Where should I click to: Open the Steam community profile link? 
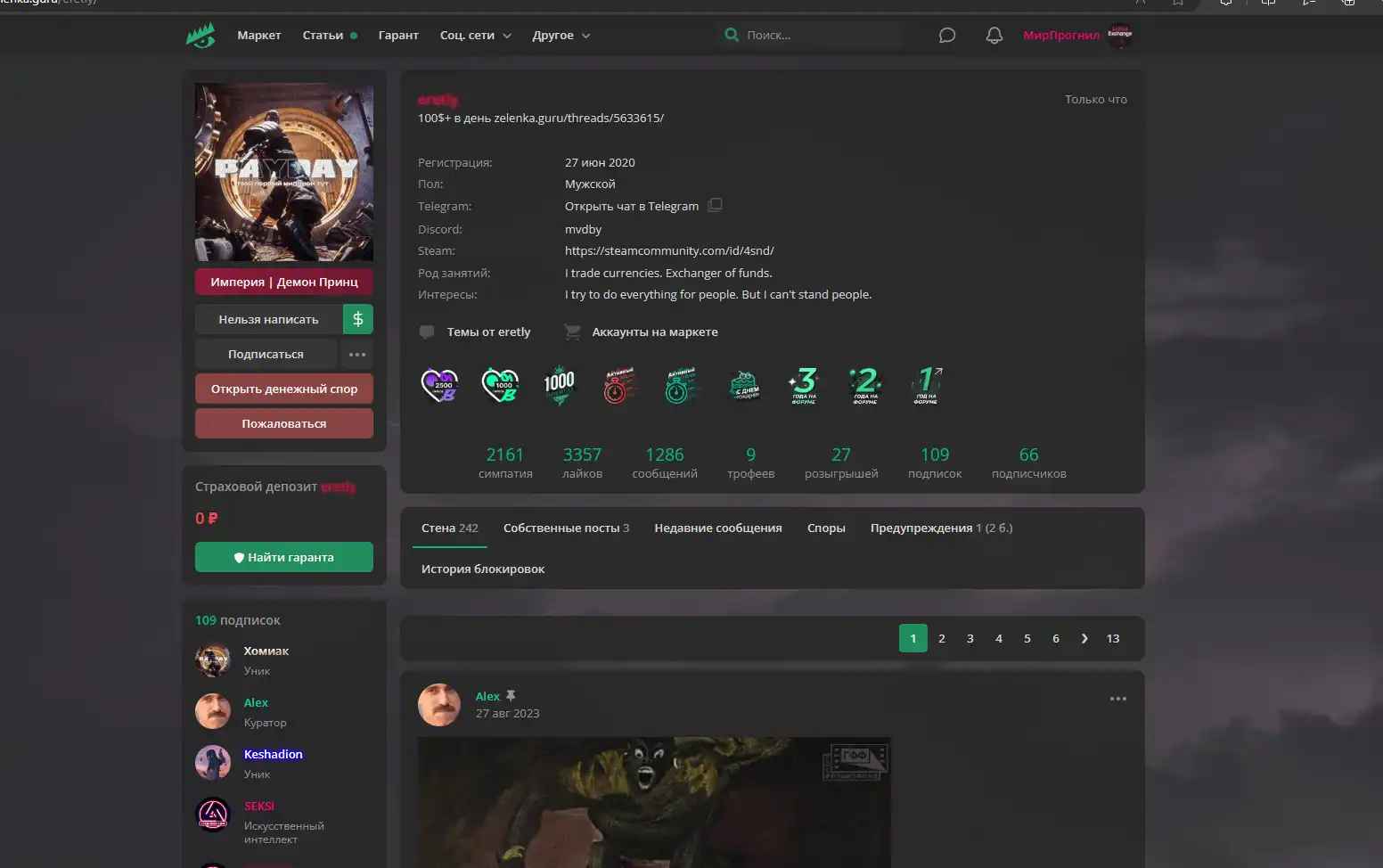(x=669, y=250)
